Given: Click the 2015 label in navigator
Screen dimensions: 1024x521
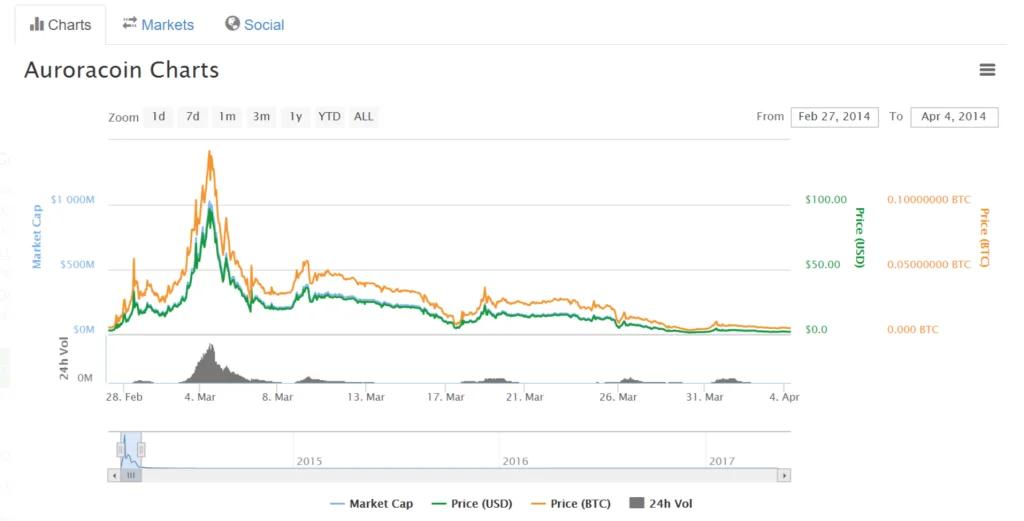Looking at the screenshot, I should point(309,461).
